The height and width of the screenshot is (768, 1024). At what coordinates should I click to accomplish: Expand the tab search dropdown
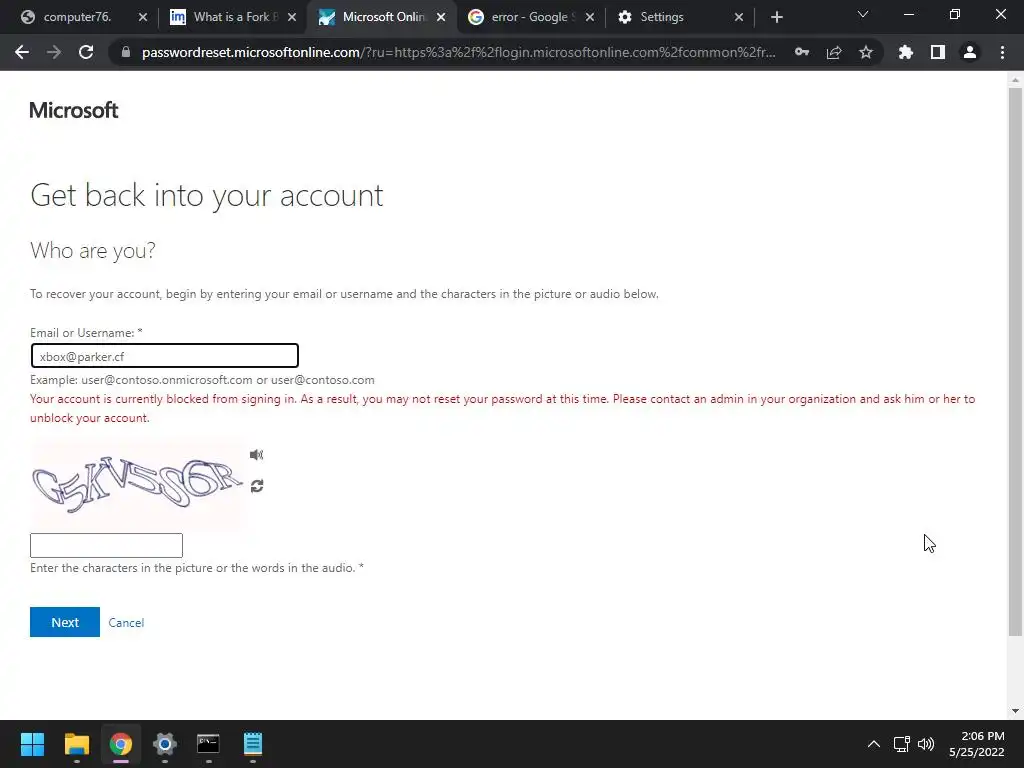point(863,14)
